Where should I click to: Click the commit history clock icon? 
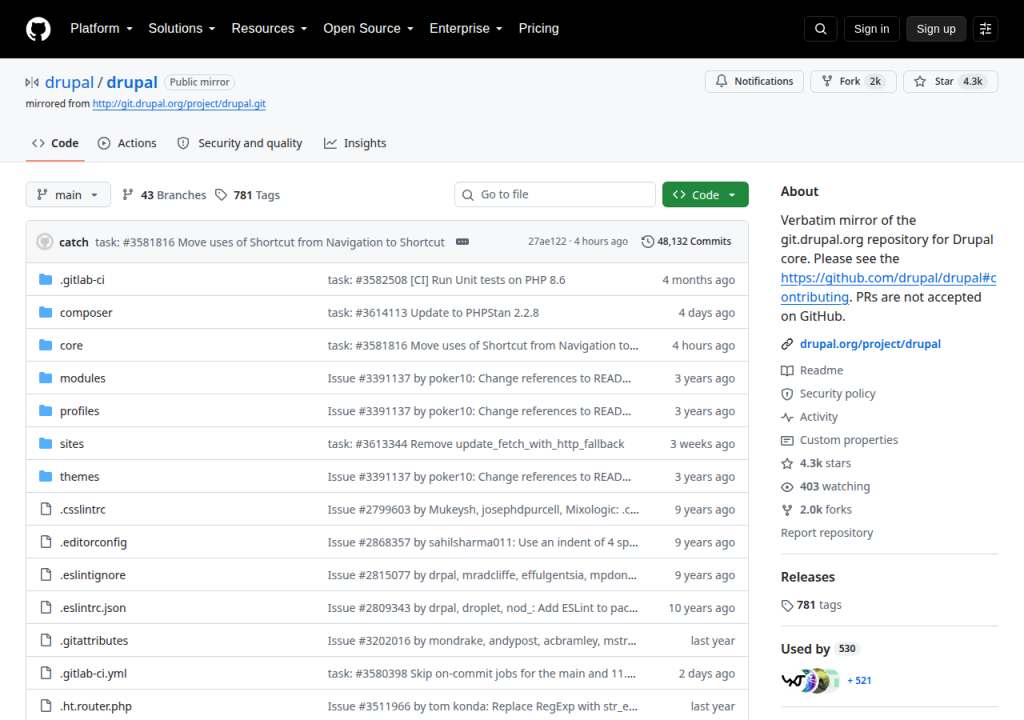(647, 242)
